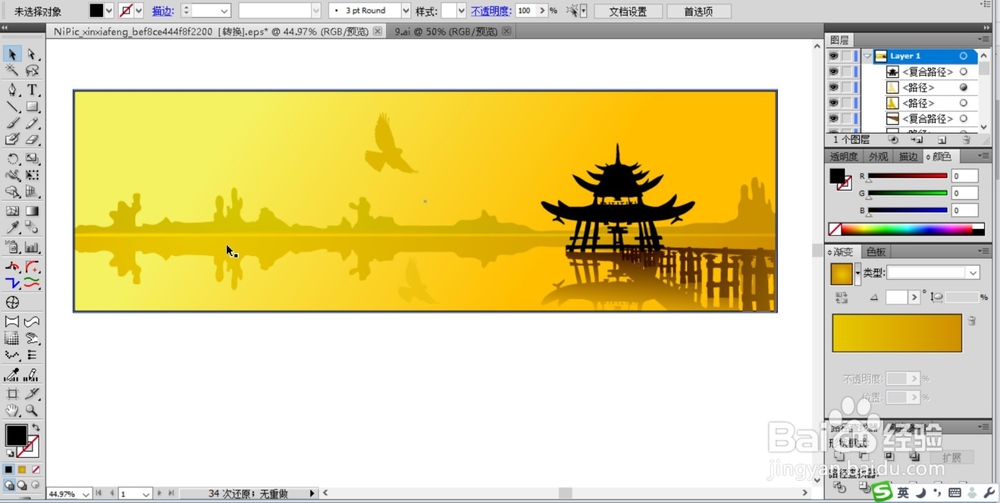Select the Direct Selection tool
Screen dimensions: 1000x503
click(32, 55)
